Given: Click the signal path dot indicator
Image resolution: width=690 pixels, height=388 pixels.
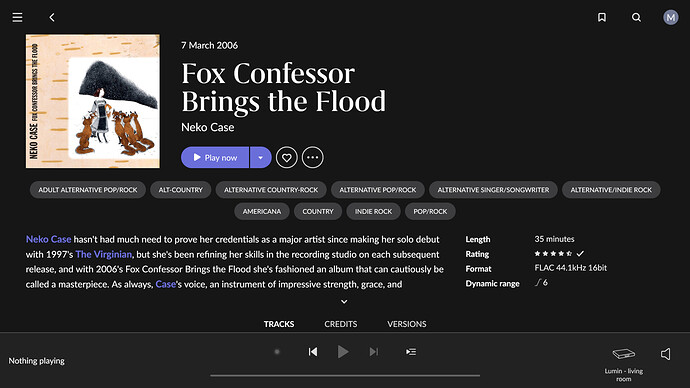Looking at the screenshot, I should 277,351.
